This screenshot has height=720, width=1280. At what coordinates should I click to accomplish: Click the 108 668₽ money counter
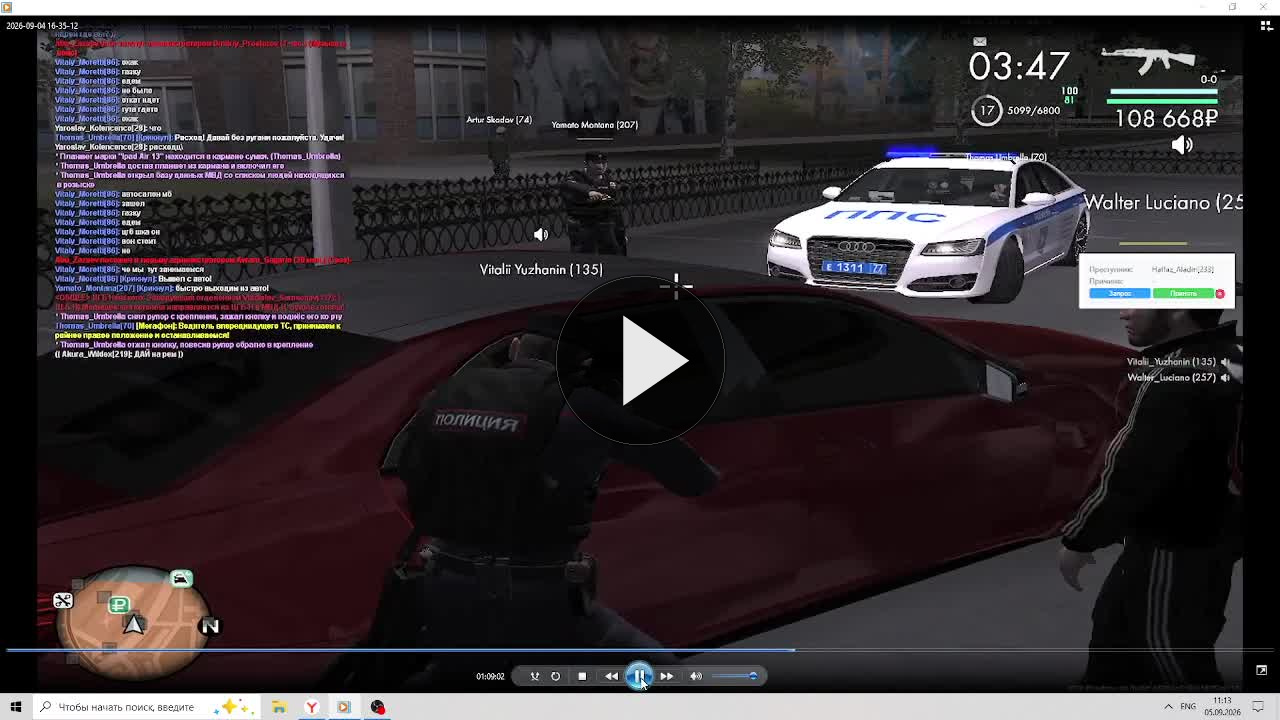click(x=1166, y=119)
